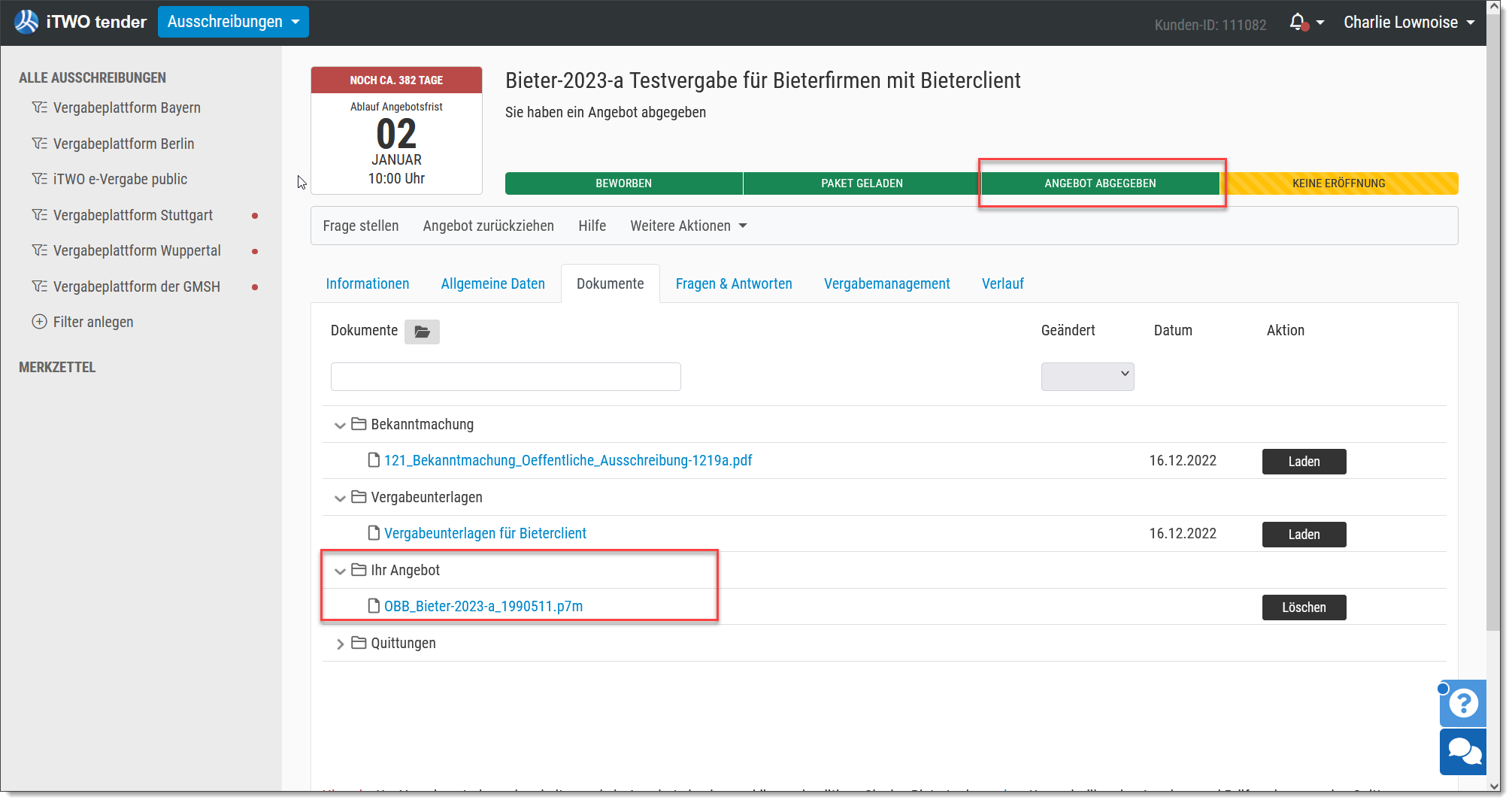Click Angebot zurückziehen
1512x803 pixels.
click(488, 226)
